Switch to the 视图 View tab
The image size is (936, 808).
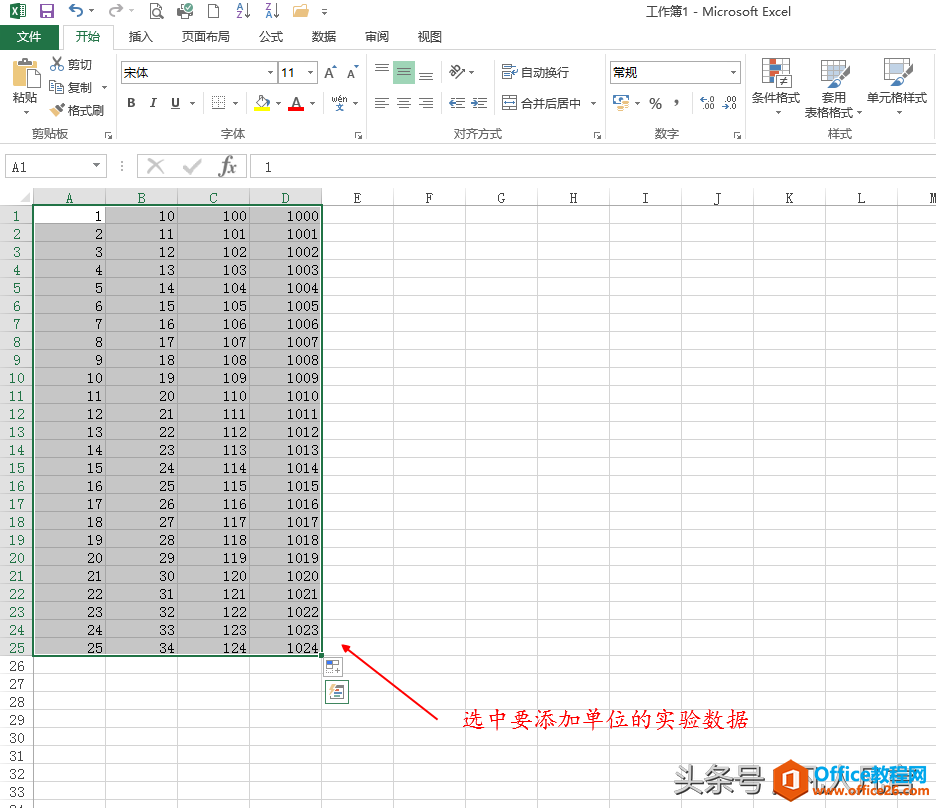coord(429,36)
